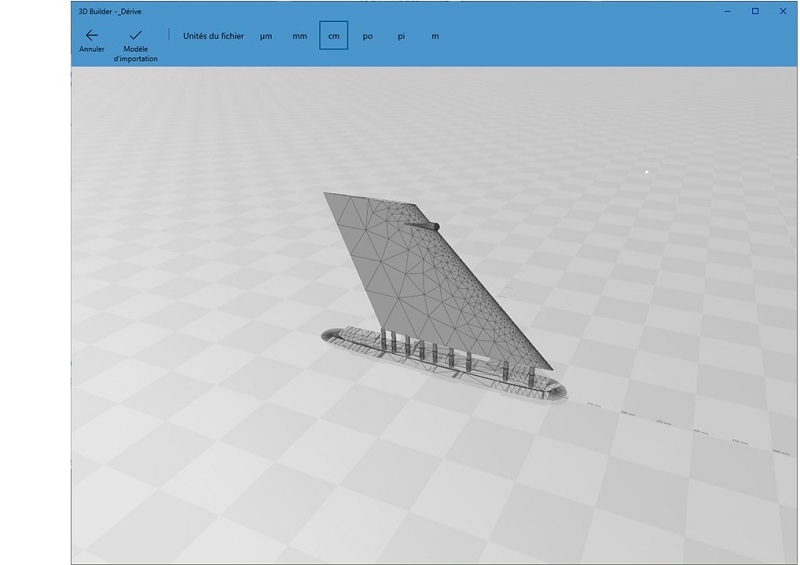This screenshot has height=565, width=800.
Task: Minimize the 3D Builder window
Action: click(x=728, y=11)
